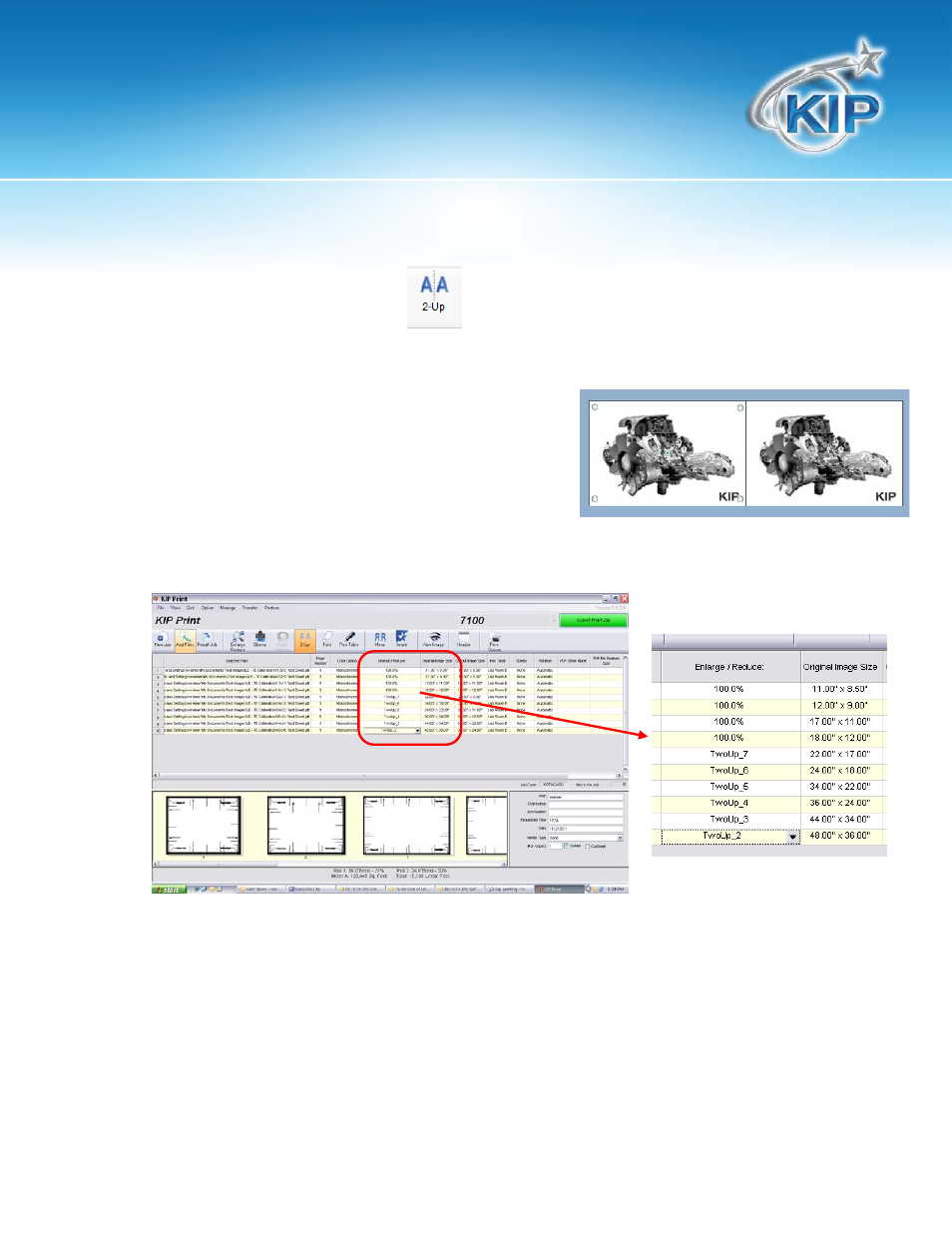Viewport: 952px width, 1233px height.
Task: Toggle the Collate checkbox
Action: pyautogui.click(x=566, y=846)
